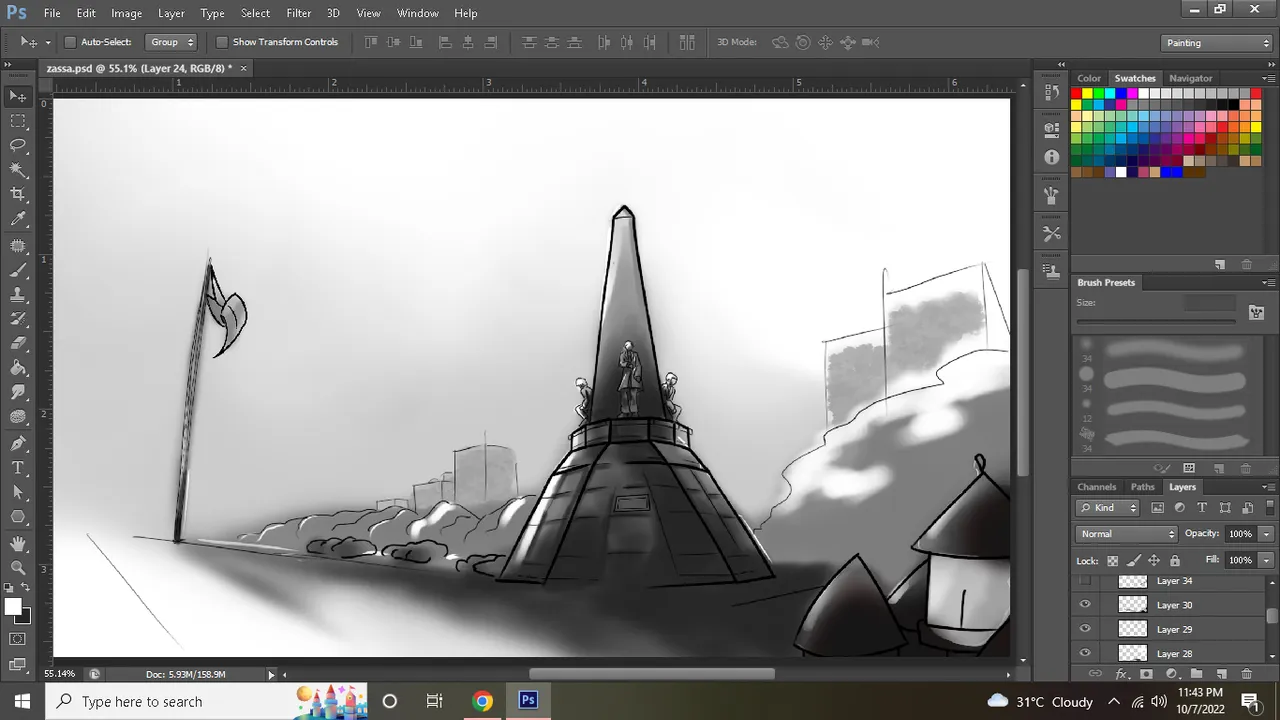Select the Lasso tool

click(18, 146)
